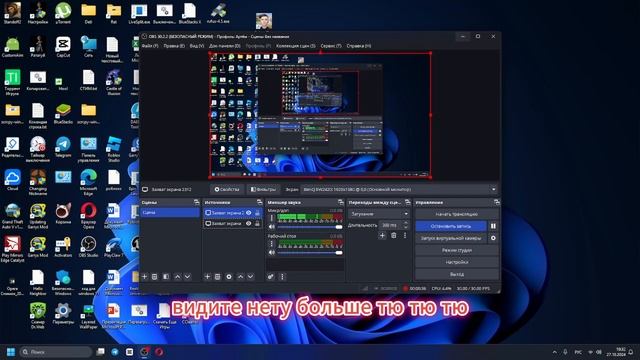Click the taskbar search box
Viewport: 640px width, 360px height.
pos(56,352)
